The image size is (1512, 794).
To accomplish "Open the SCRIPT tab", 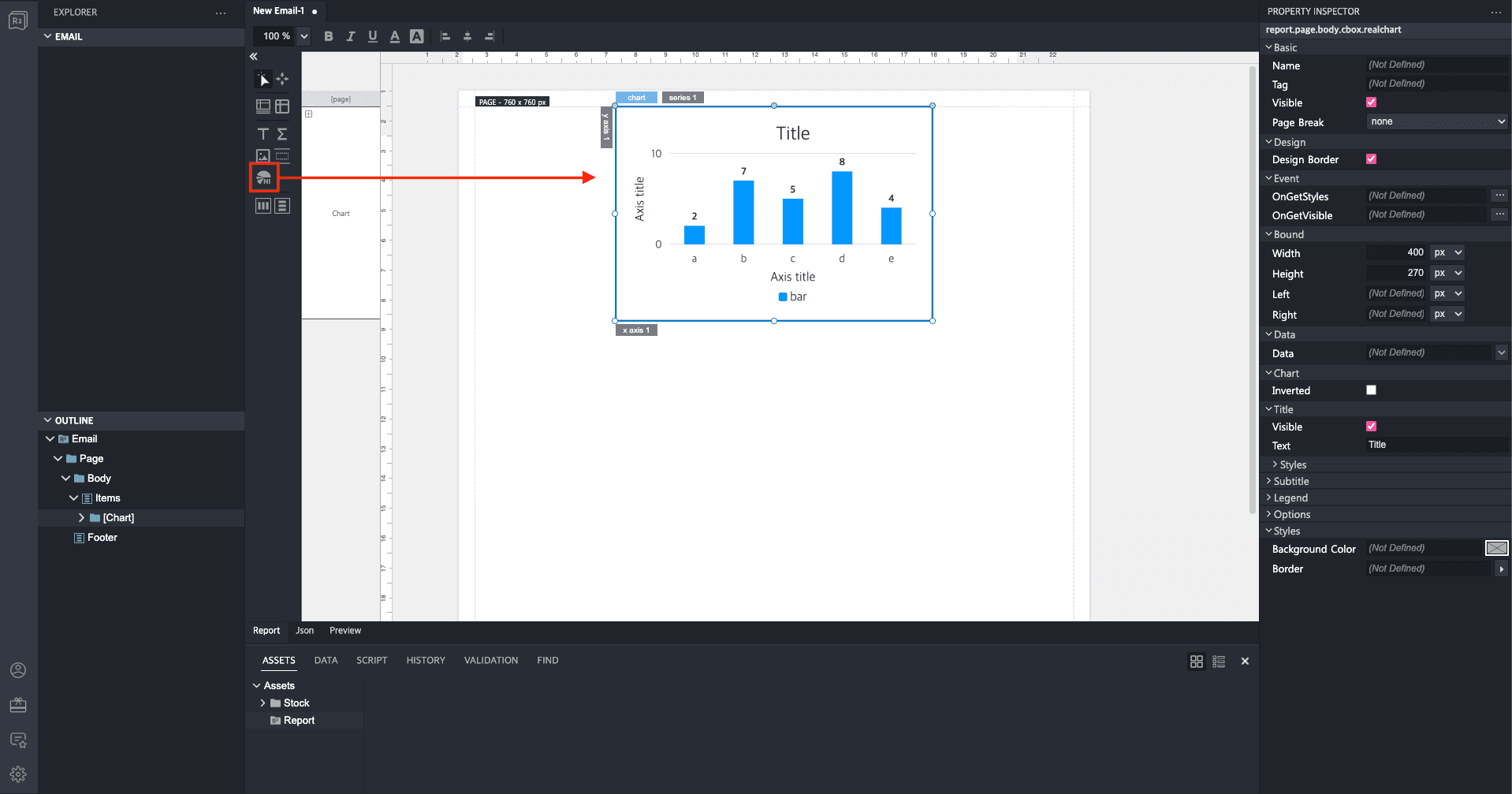I will click(371, 661).
